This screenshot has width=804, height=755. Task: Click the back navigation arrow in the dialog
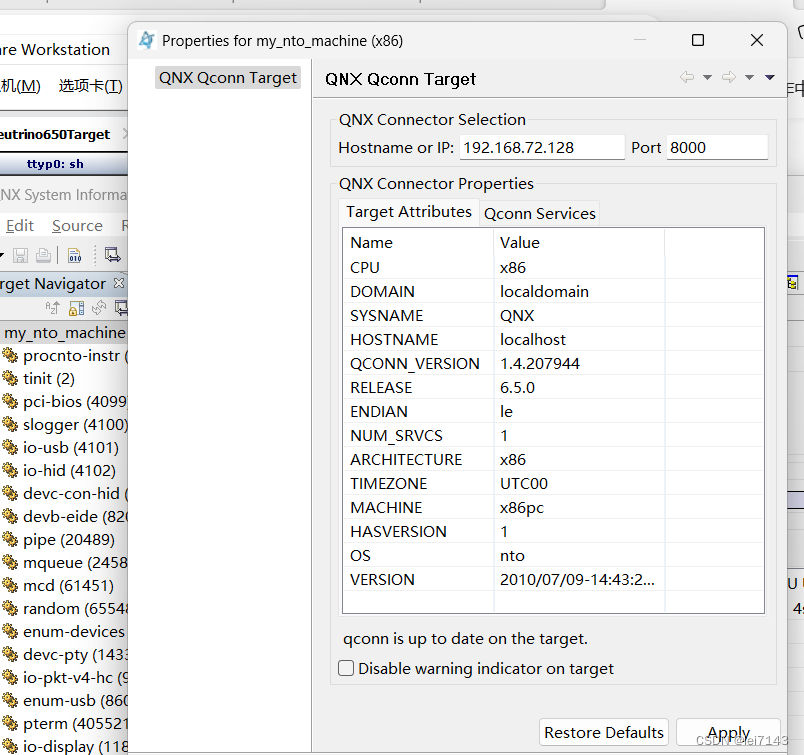point(687,77)
